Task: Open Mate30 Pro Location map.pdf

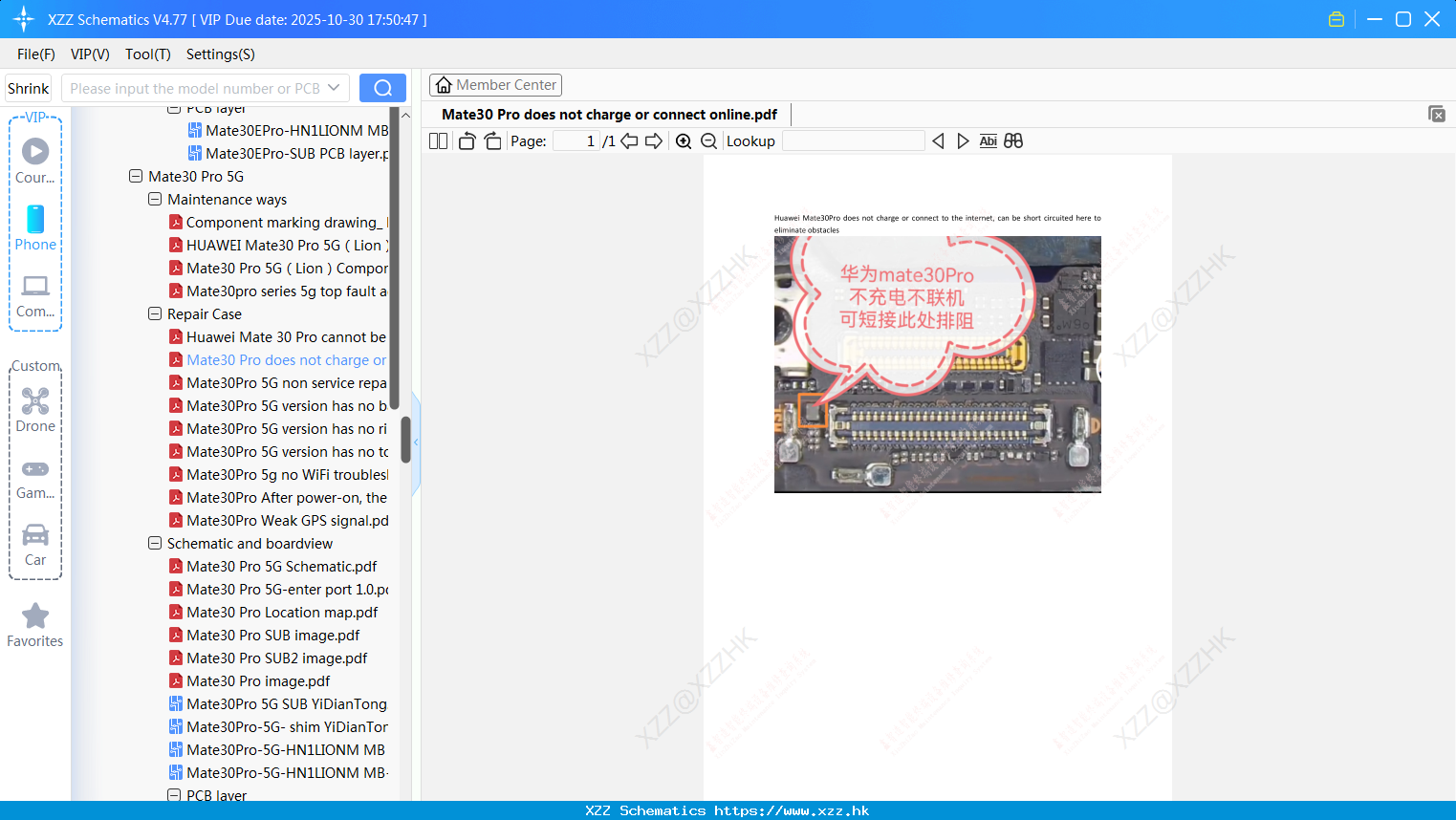Action: (272, 612)
